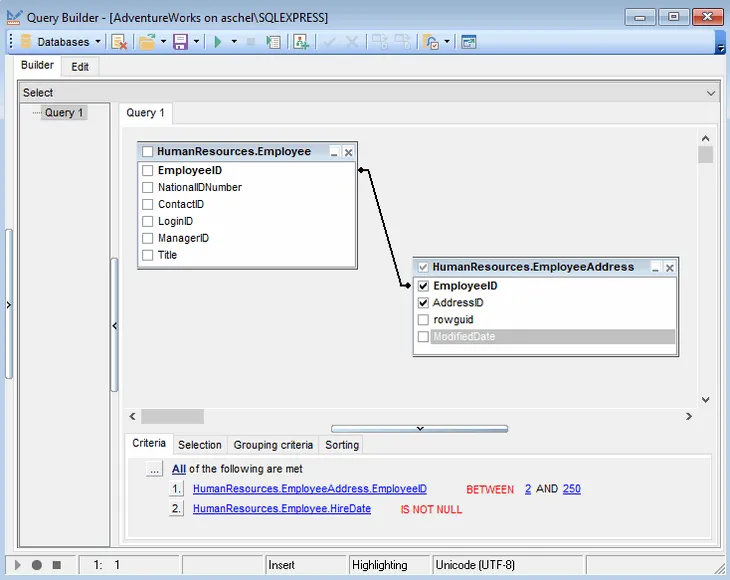Open the Sorting tab
730x580 pixels.
coord(342,445)
